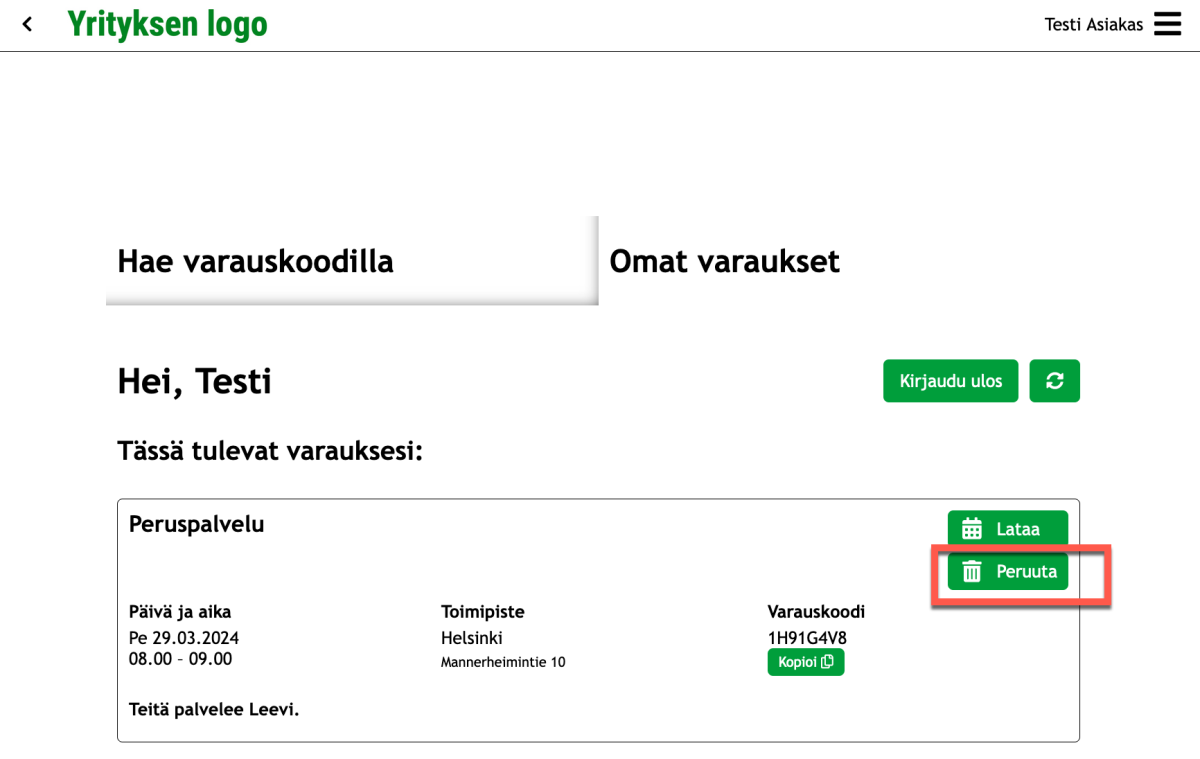Refresh the reservations list

point(1055,381)
